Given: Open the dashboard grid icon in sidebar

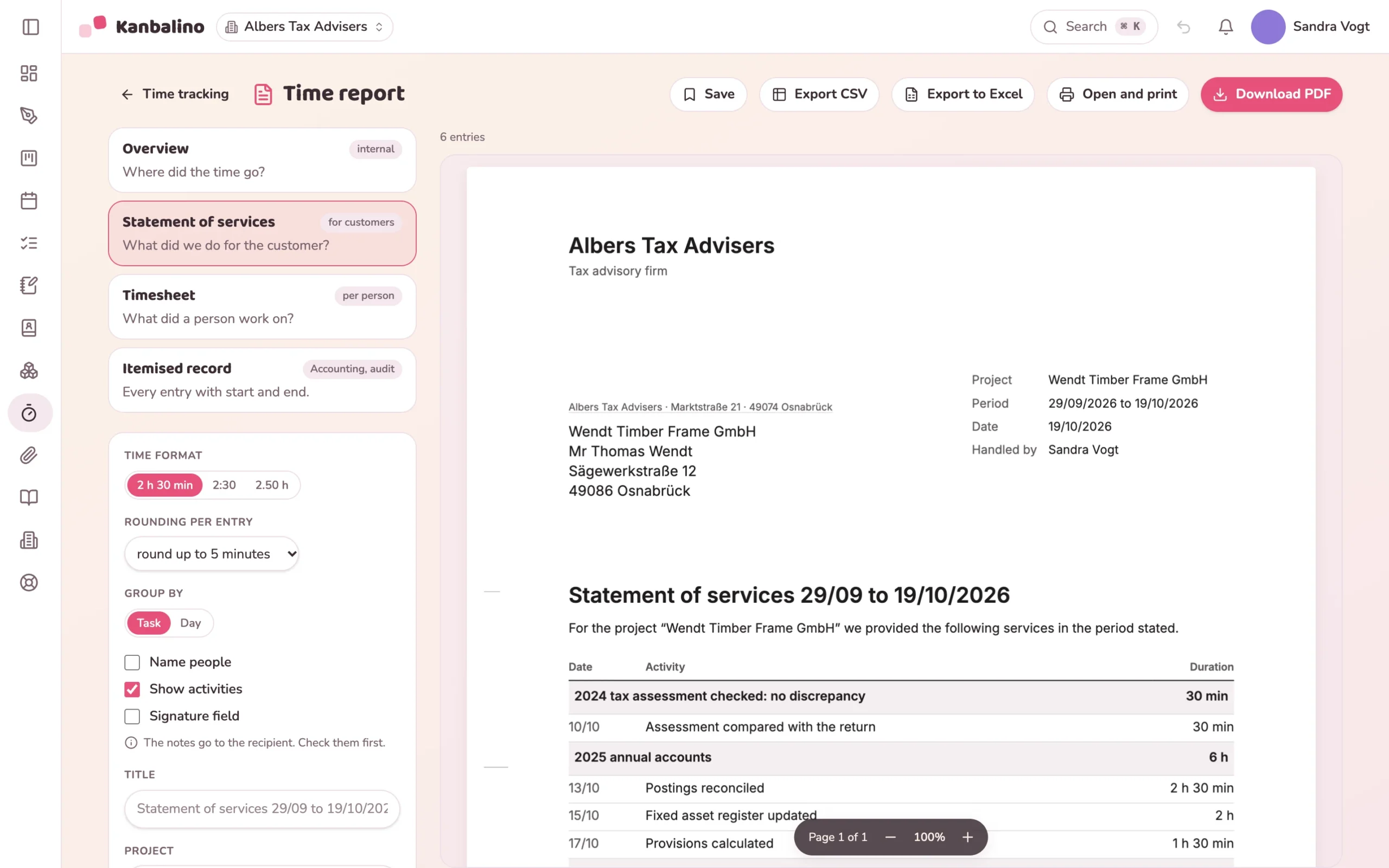Looking at the screenshot, I should [29, 73].
